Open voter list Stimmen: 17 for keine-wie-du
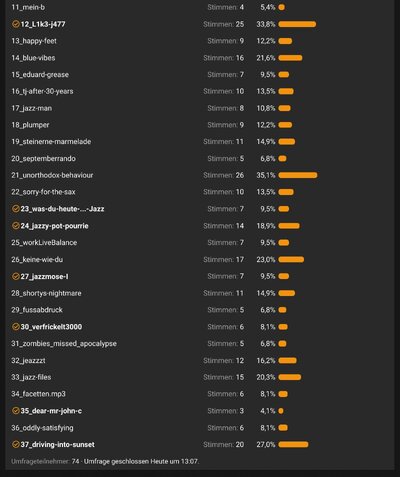The height and width of the screenshot is (477, 400). (224, 259)
